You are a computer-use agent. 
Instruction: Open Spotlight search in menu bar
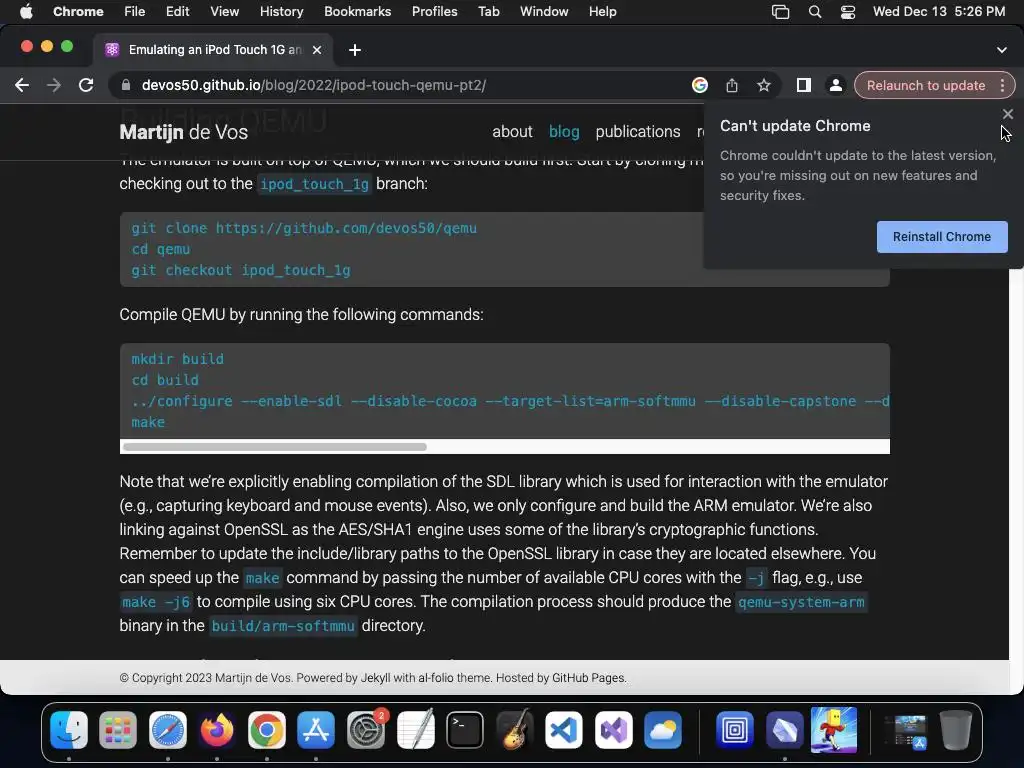pyautogui.click(x=814, y=12)
